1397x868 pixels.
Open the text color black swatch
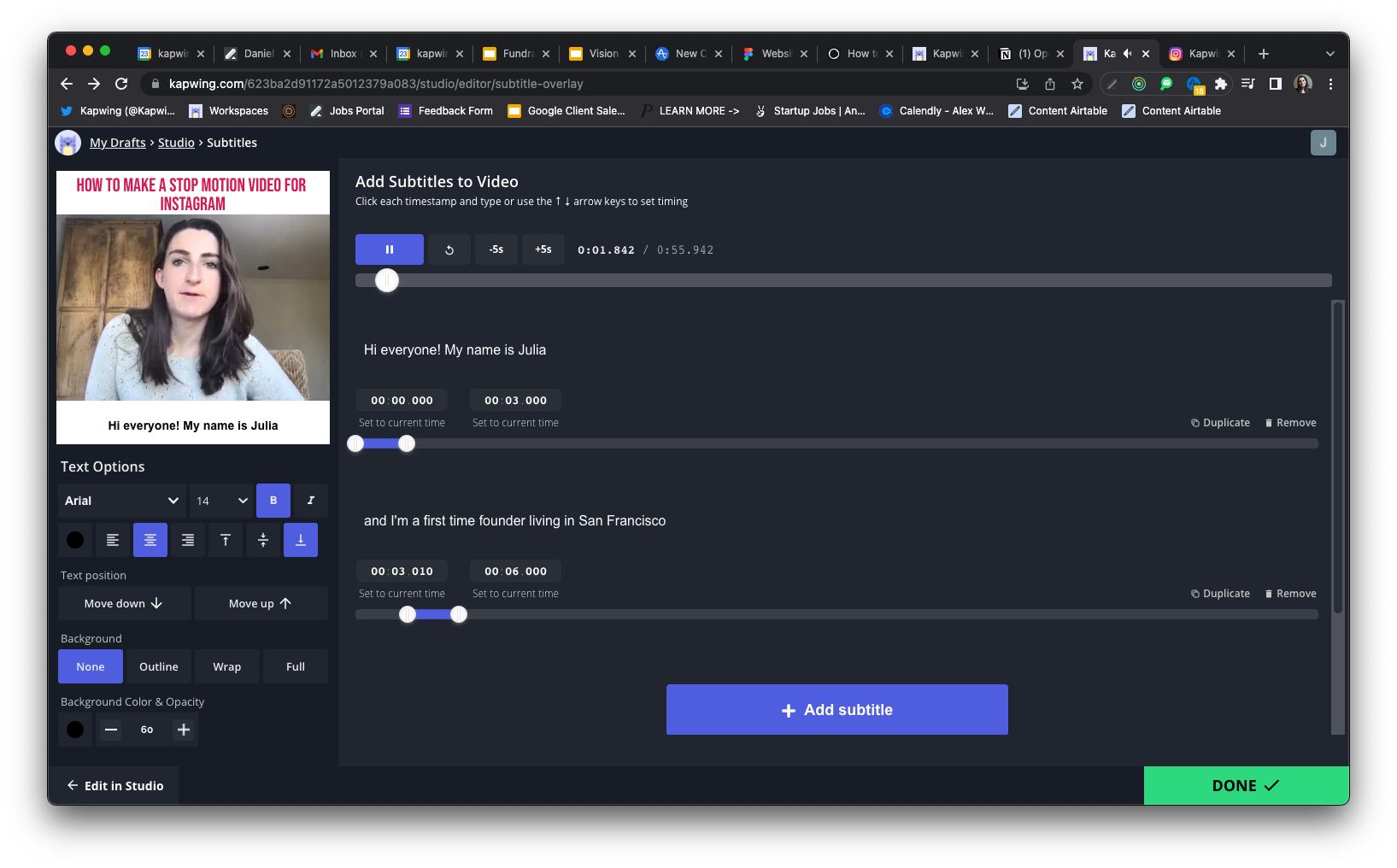[75, 540]
